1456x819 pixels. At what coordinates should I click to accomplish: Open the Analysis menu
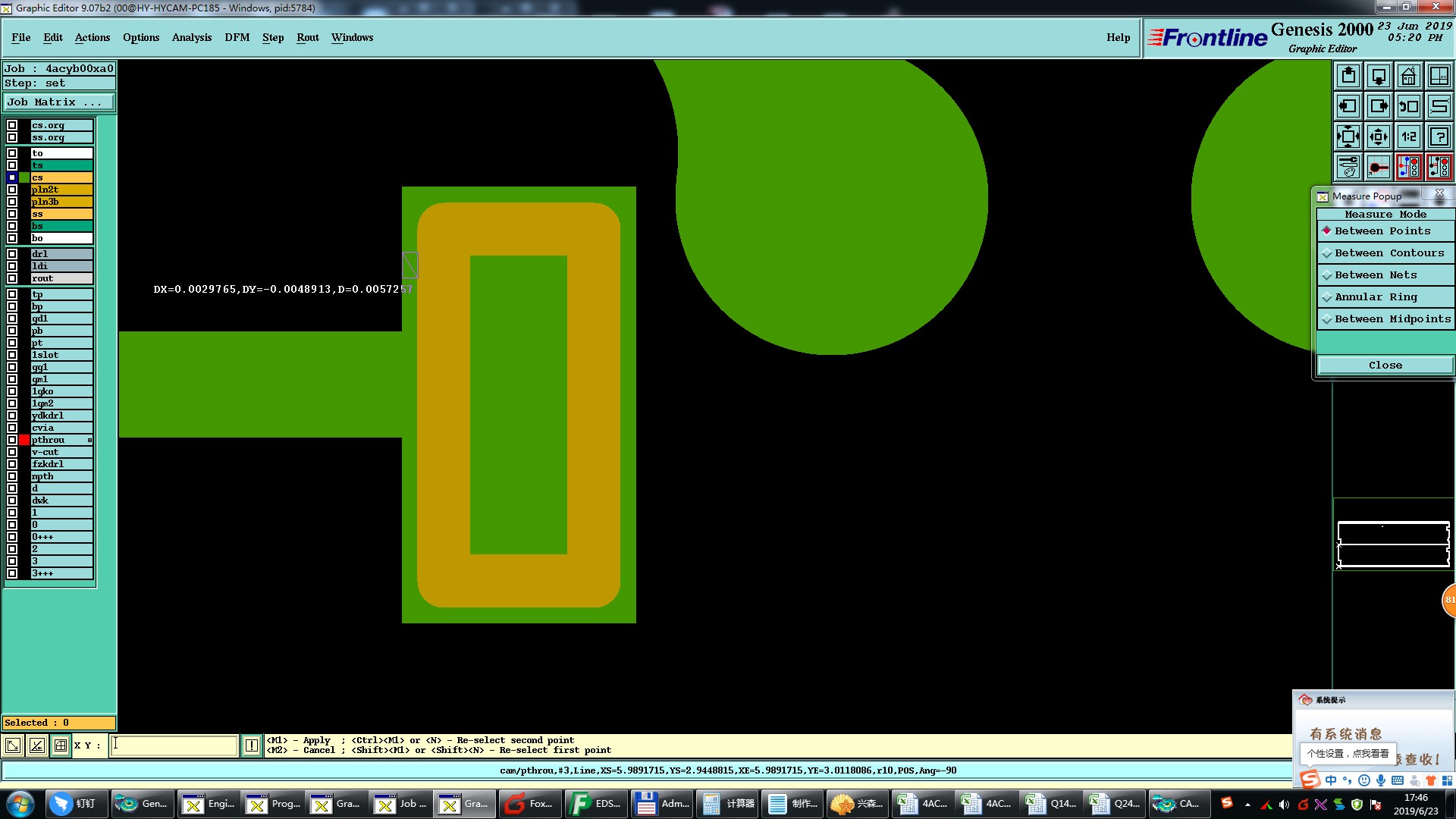(191, 37)
